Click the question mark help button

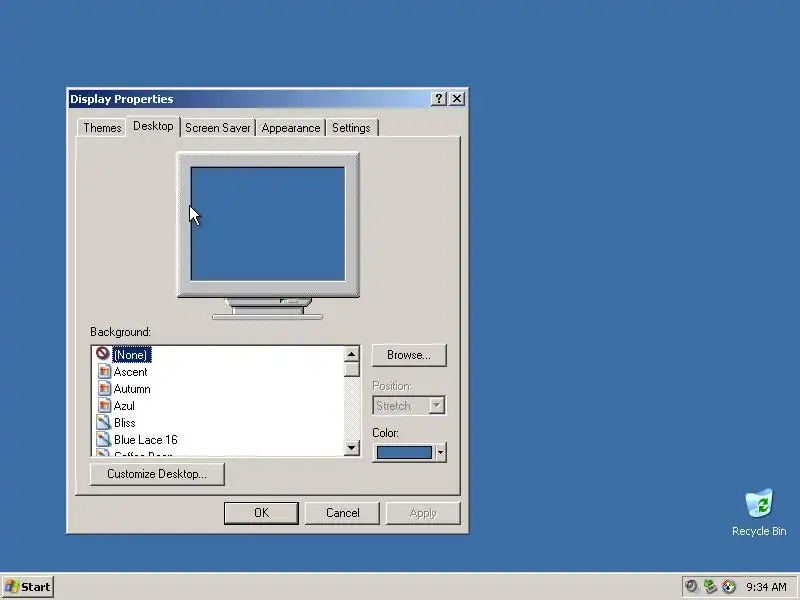coord(438,98)
